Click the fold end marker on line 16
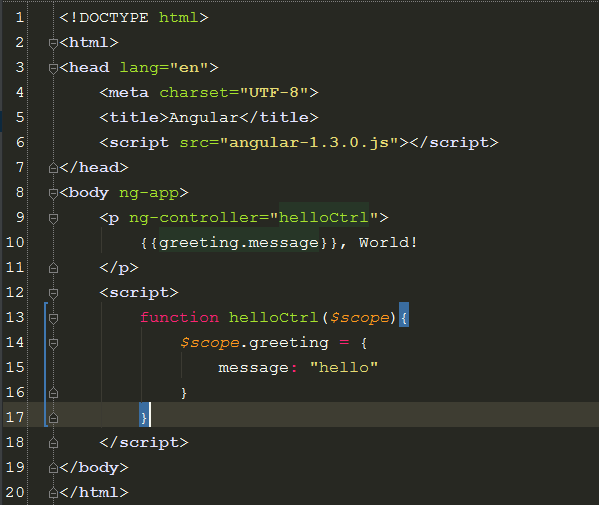This screenshot has height=505, width=599. click(53, 393)
